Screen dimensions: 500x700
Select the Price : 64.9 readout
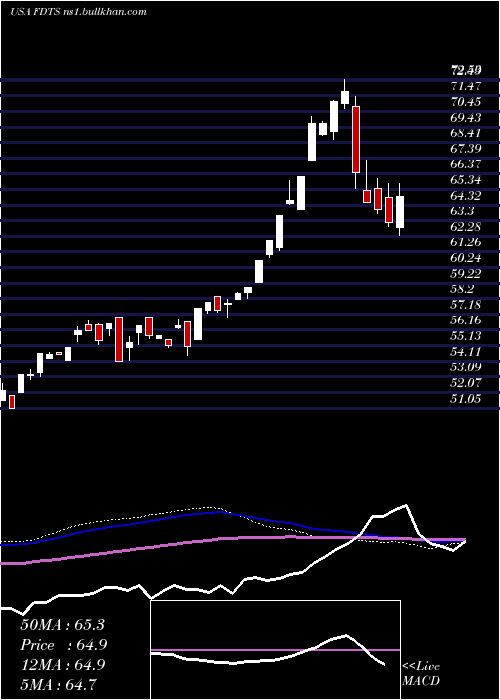tap(63, 645)
